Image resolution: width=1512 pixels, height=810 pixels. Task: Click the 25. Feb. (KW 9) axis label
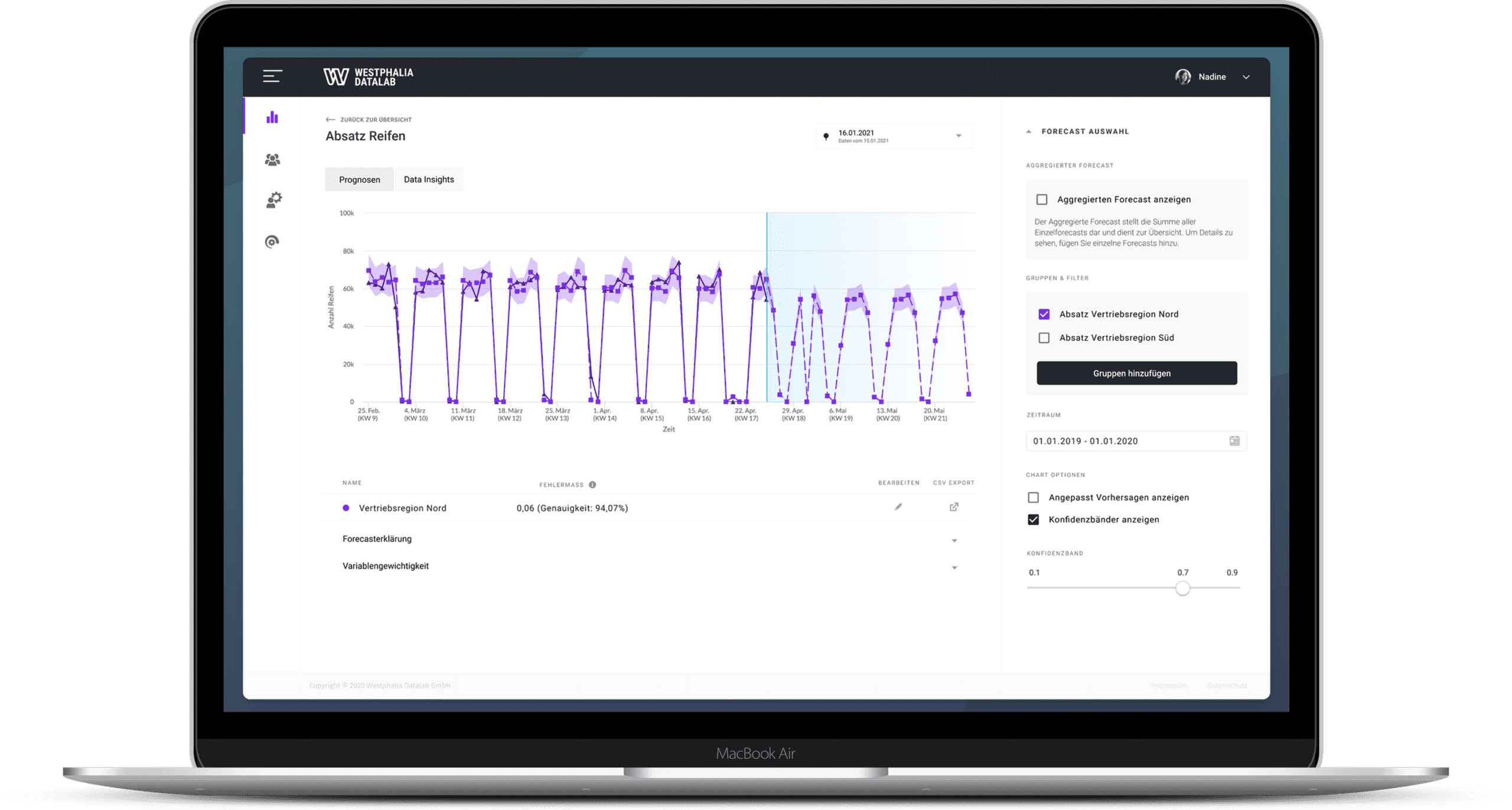tap(368, 414)
